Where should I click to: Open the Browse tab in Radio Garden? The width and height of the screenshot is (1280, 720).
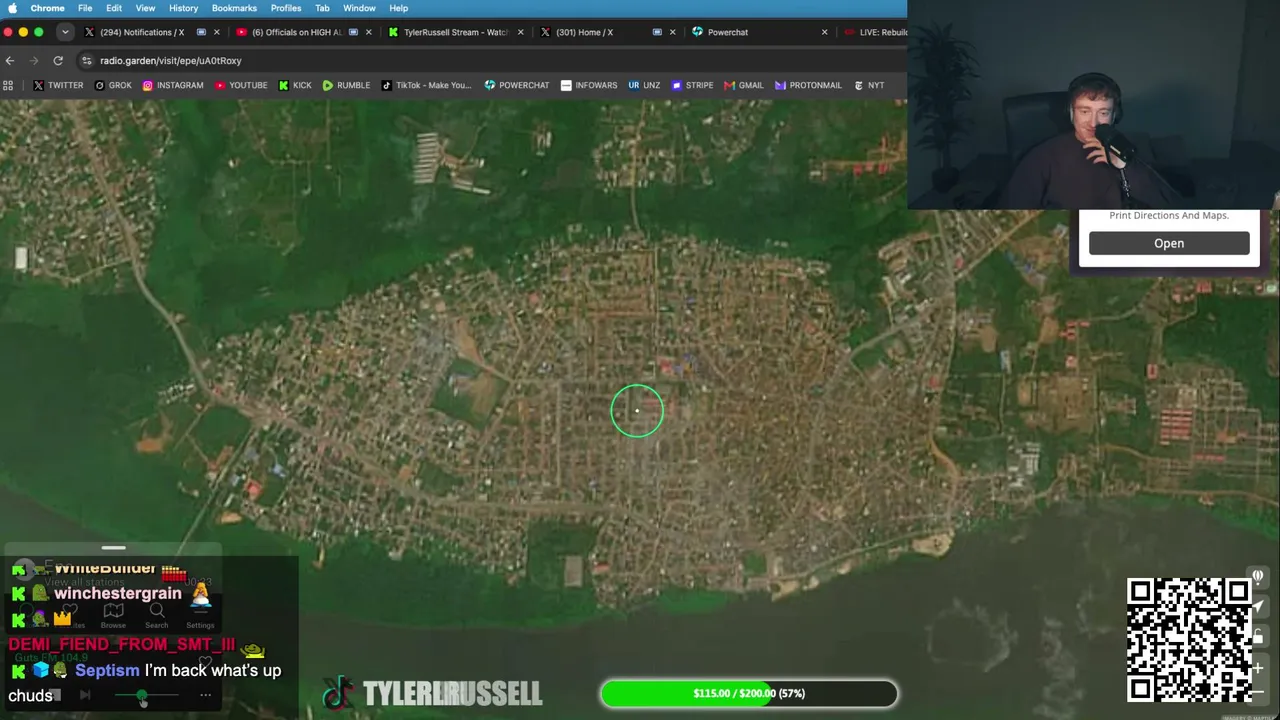[113, 615]
